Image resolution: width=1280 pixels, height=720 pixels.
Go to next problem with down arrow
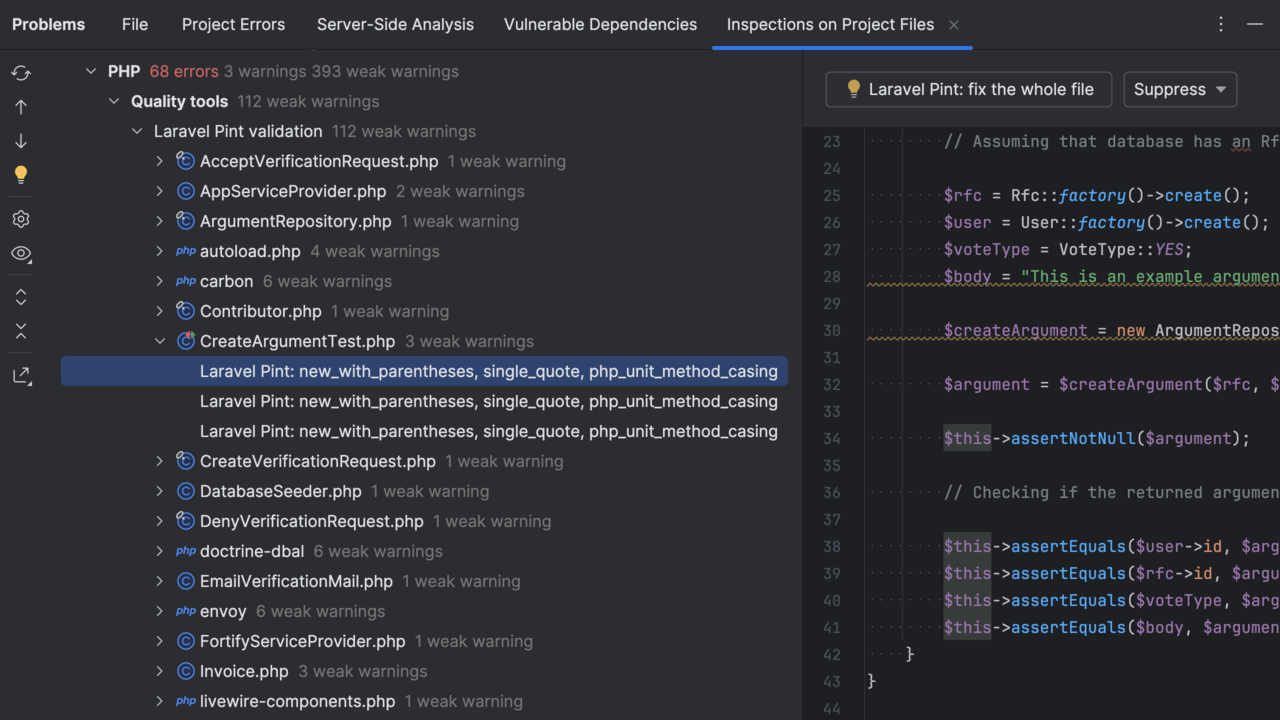click(x=21, y=141)
